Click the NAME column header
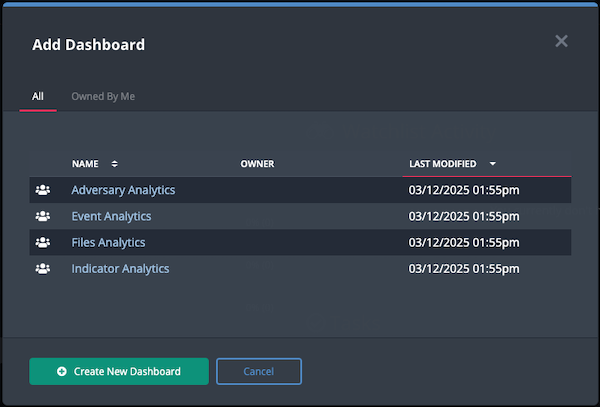This screenshot has height=407, width=600. 85,164
